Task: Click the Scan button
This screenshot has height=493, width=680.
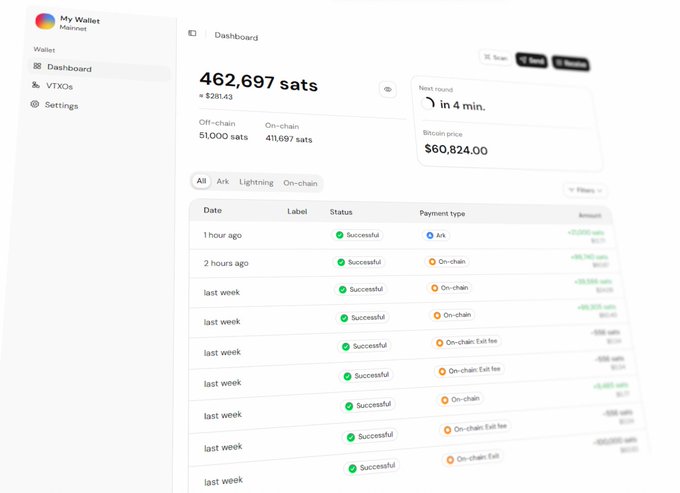Action: pos(496,57)
